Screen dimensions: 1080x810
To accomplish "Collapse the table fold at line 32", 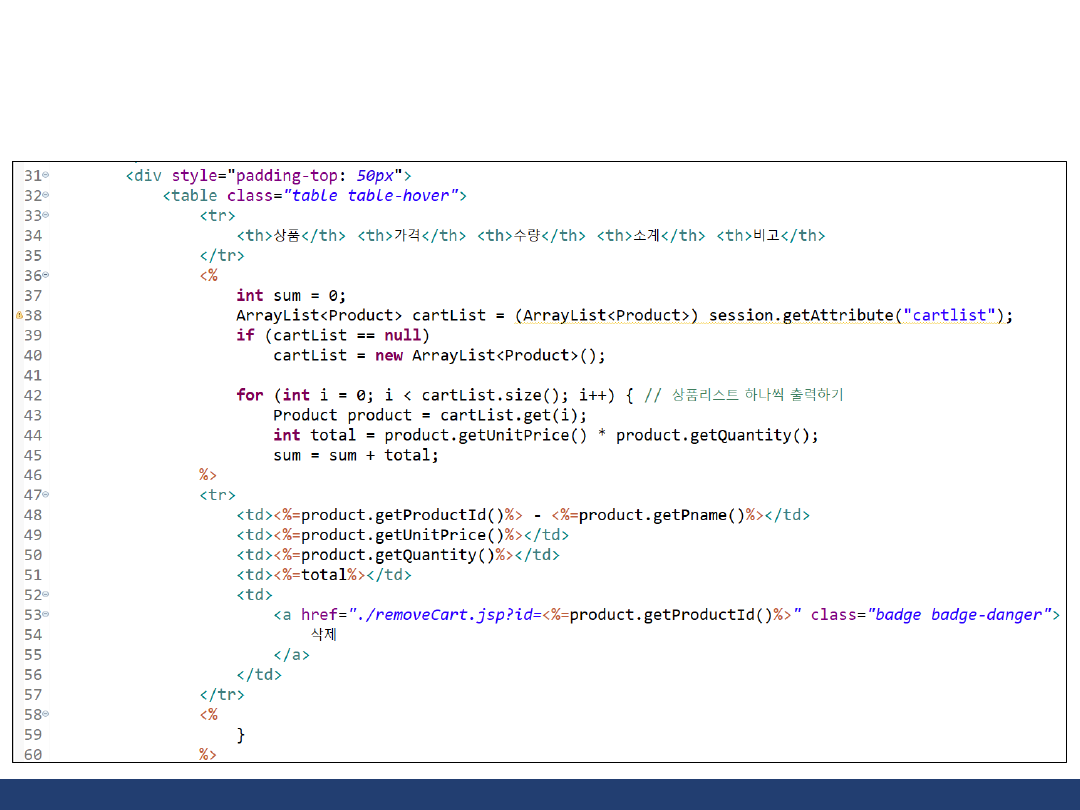I will tap(46, 196).
